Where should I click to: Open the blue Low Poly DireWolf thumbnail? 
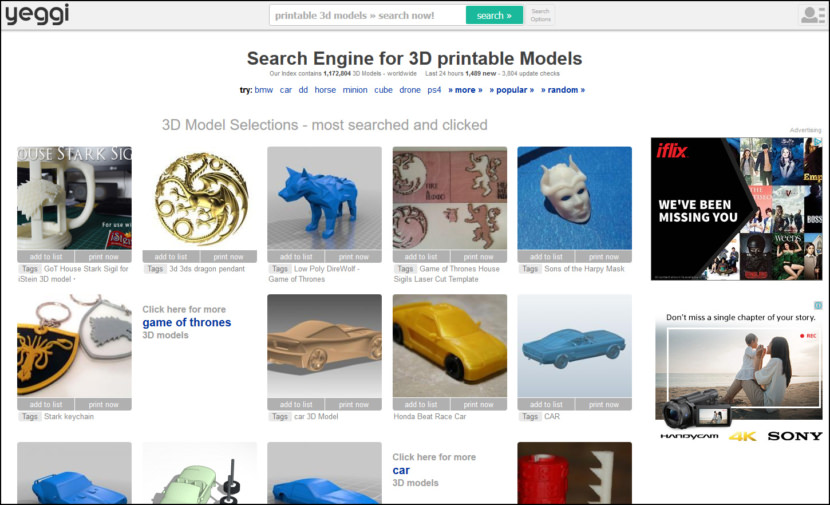click(324, 198)
